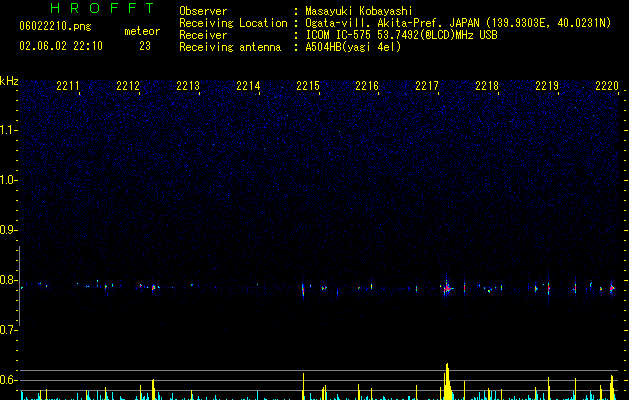Click the 0.6 kHz axis label

[x=9, y=380]
